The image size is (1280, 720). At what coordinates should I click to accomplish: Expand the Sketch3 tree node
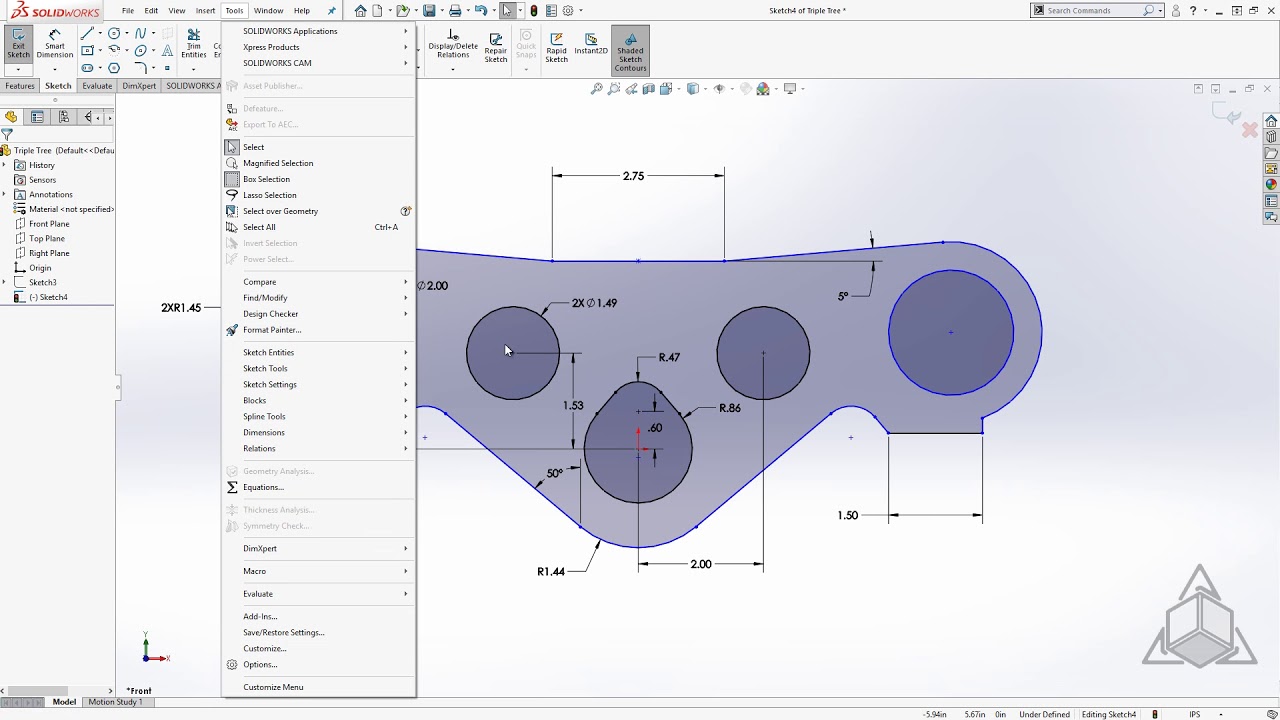click(5, 282)
